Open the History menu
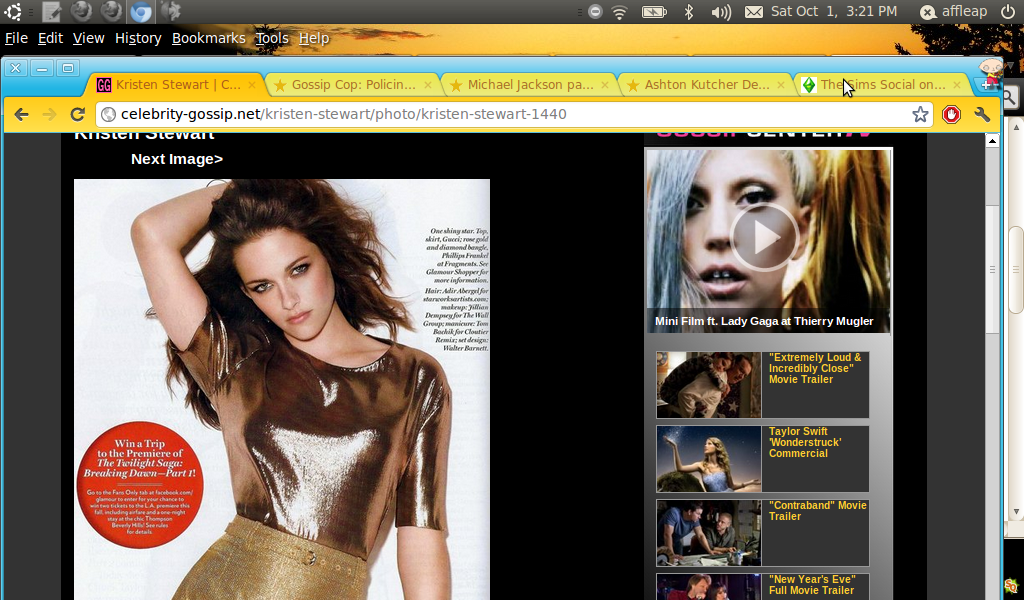This screenshot has width=1024, height=600. click(138, 39)
